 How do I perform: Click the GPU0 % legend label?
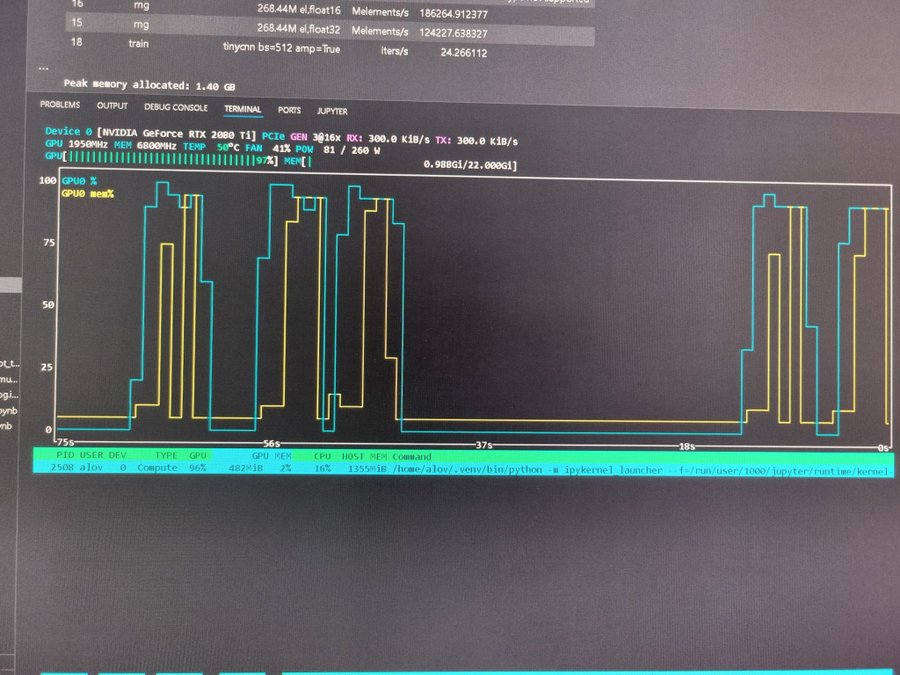point(79,181)
